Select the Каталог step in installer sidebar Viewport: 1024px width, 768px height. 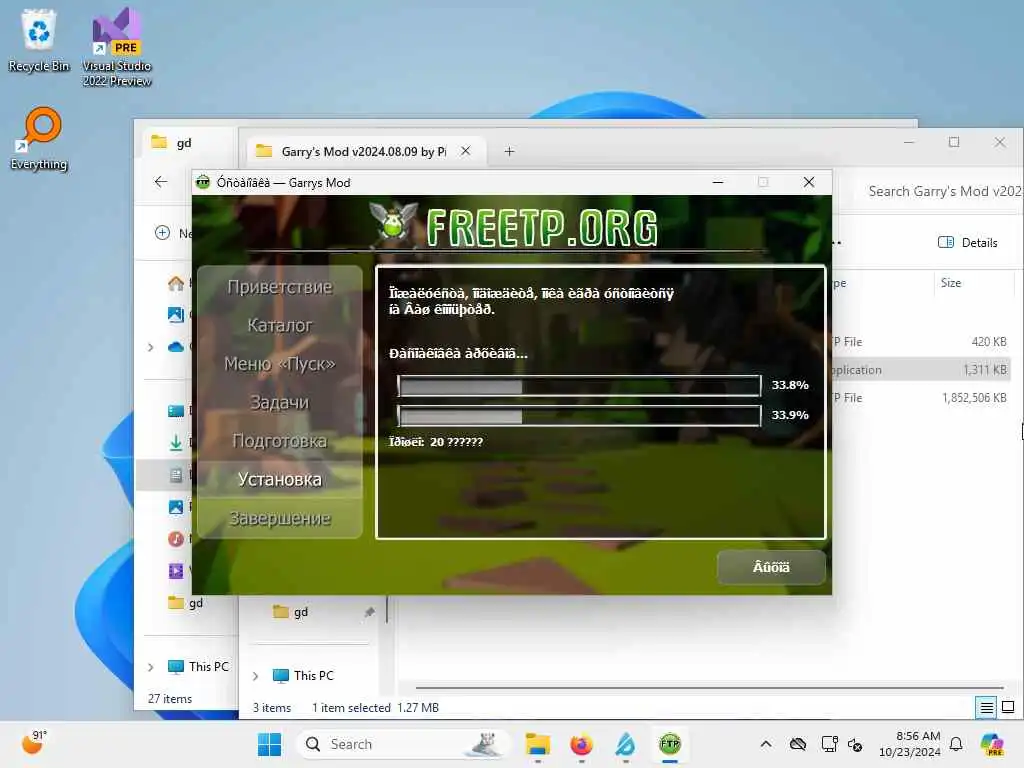coord(280,325)
